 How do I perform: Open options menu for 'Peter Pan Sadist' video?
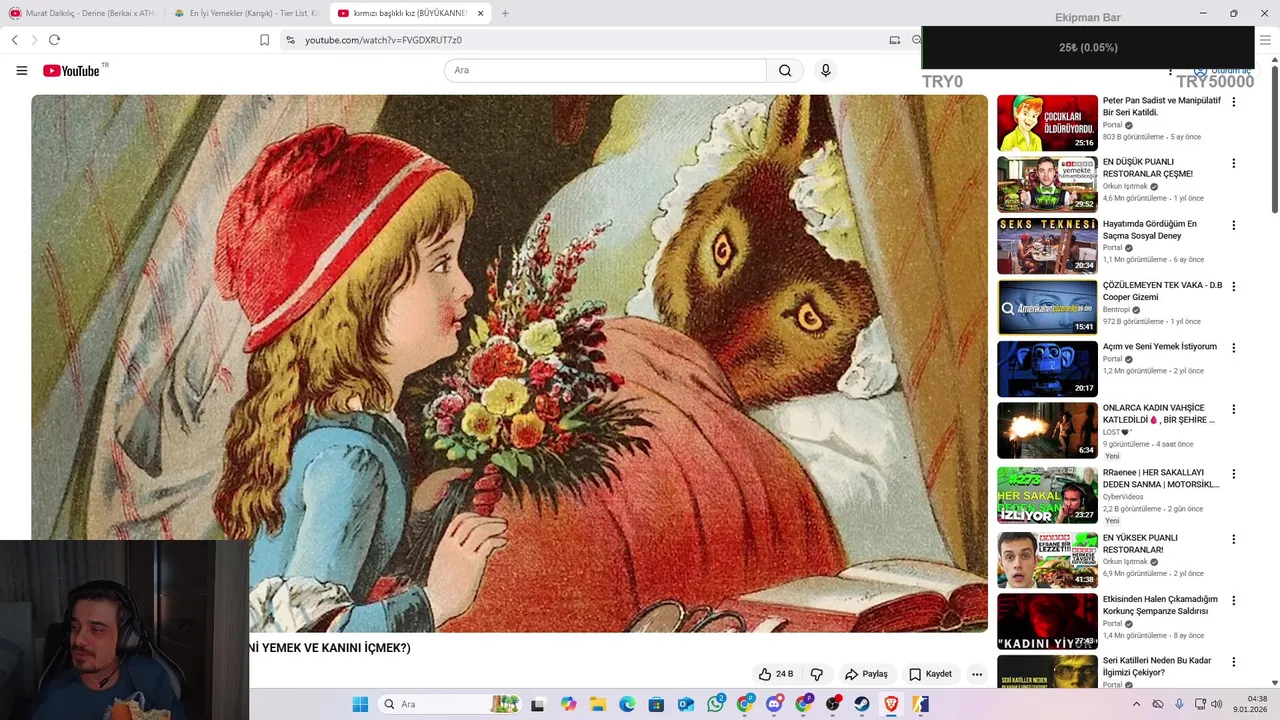(x=1233, y=102)
